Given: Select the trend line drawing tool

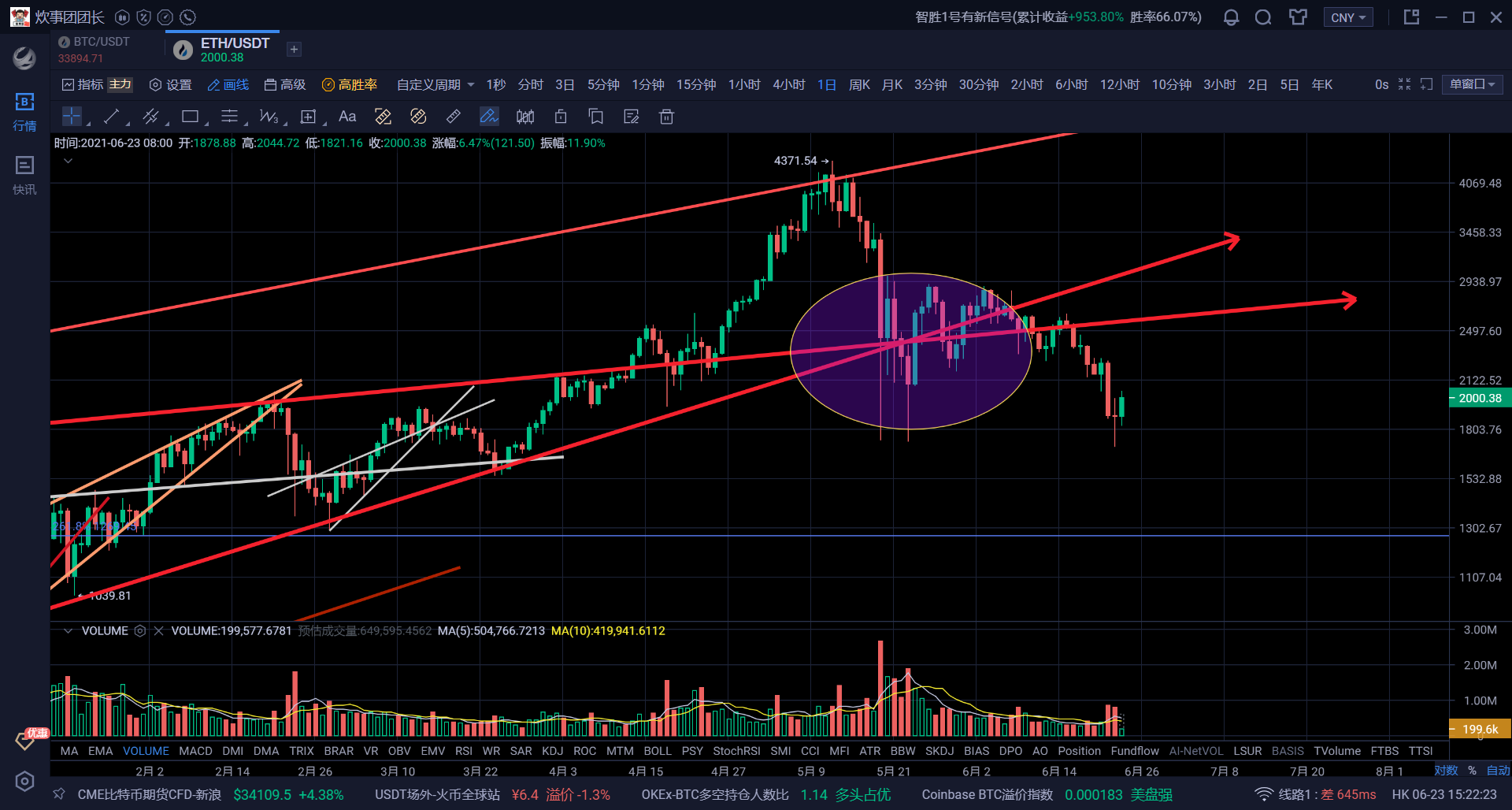Looking at the screenshot, I should [x=111, y=117].
